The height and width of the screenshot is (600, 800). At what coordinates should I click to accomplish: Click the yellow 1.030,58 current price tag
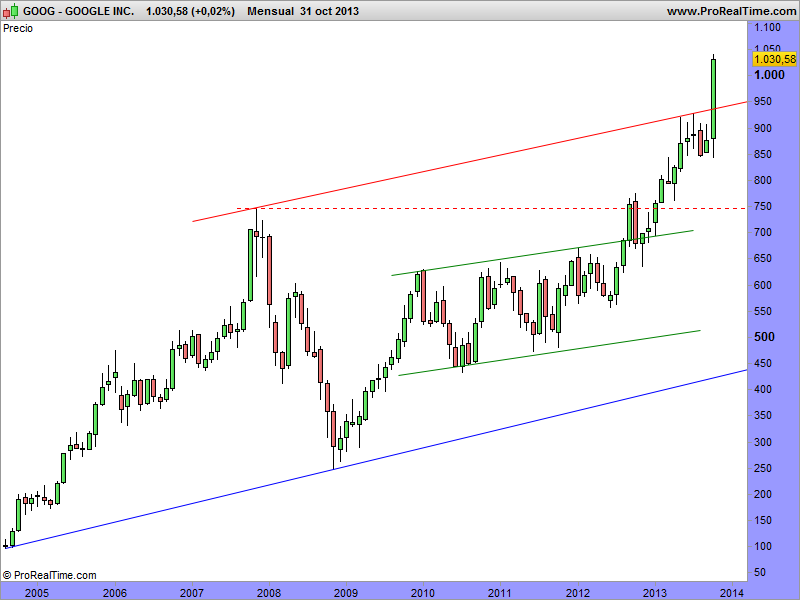[x=774, y=59]
